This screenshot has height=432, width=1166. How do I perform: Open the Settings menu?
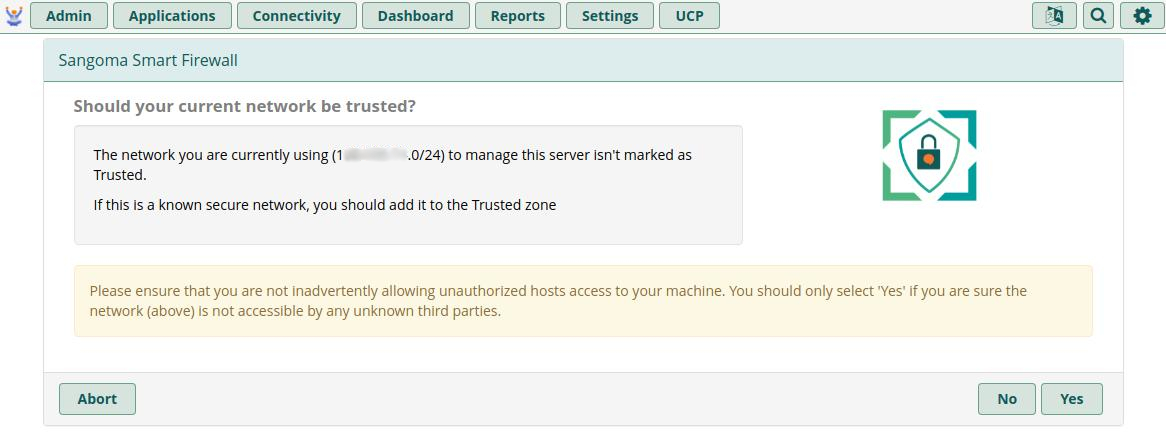[x=610, y=16]
